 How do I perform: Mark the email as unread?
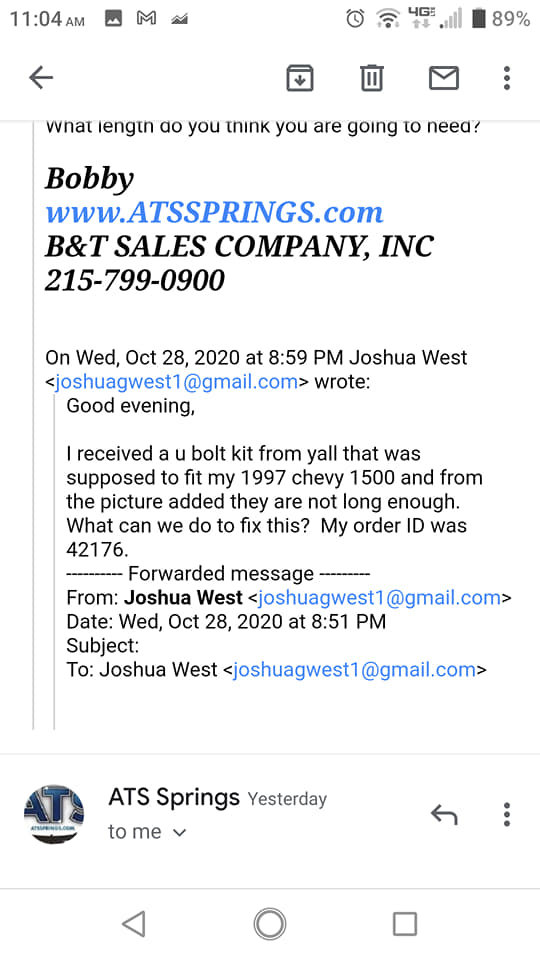pos(443,78)
